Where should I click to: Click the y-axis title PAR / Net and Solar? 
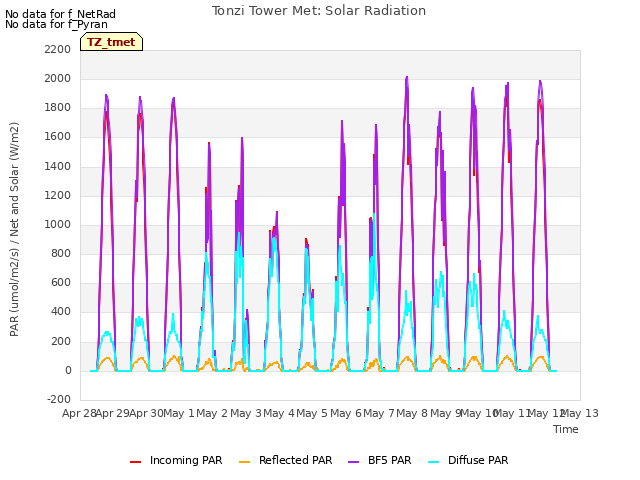(x=14, y=229)
